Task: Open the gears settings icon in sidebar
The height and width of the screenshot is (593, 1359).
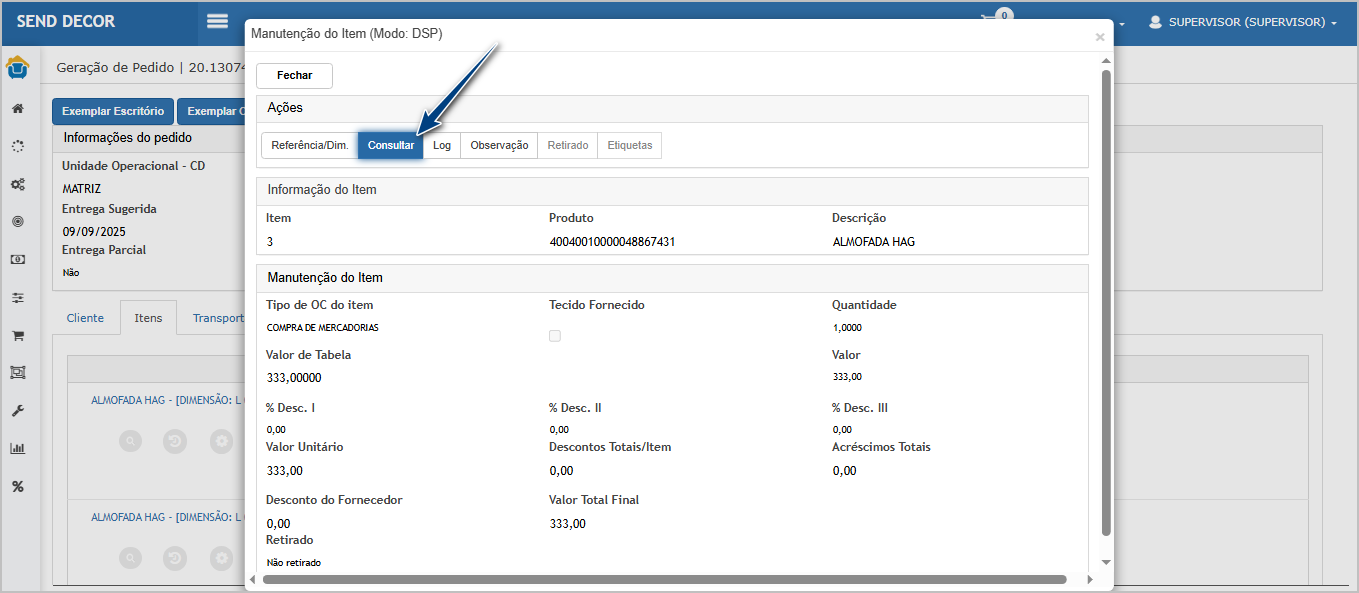Action: coord(17,184)
